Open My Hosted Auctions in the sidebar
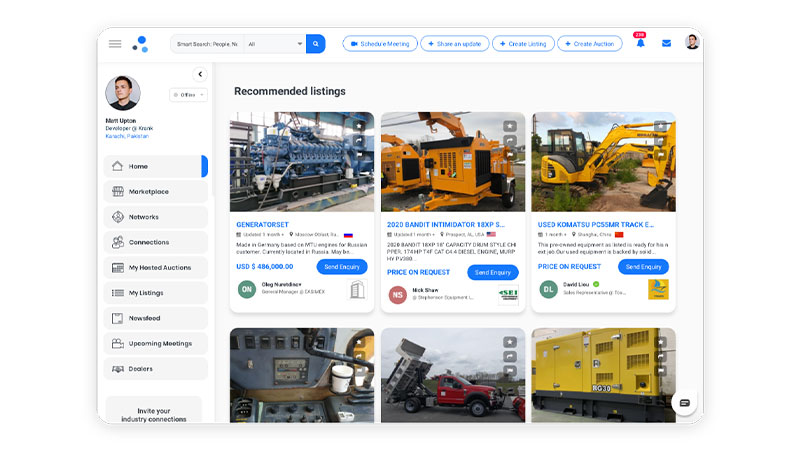The width and height of the screenshot is (800, 450). point(156,267)
